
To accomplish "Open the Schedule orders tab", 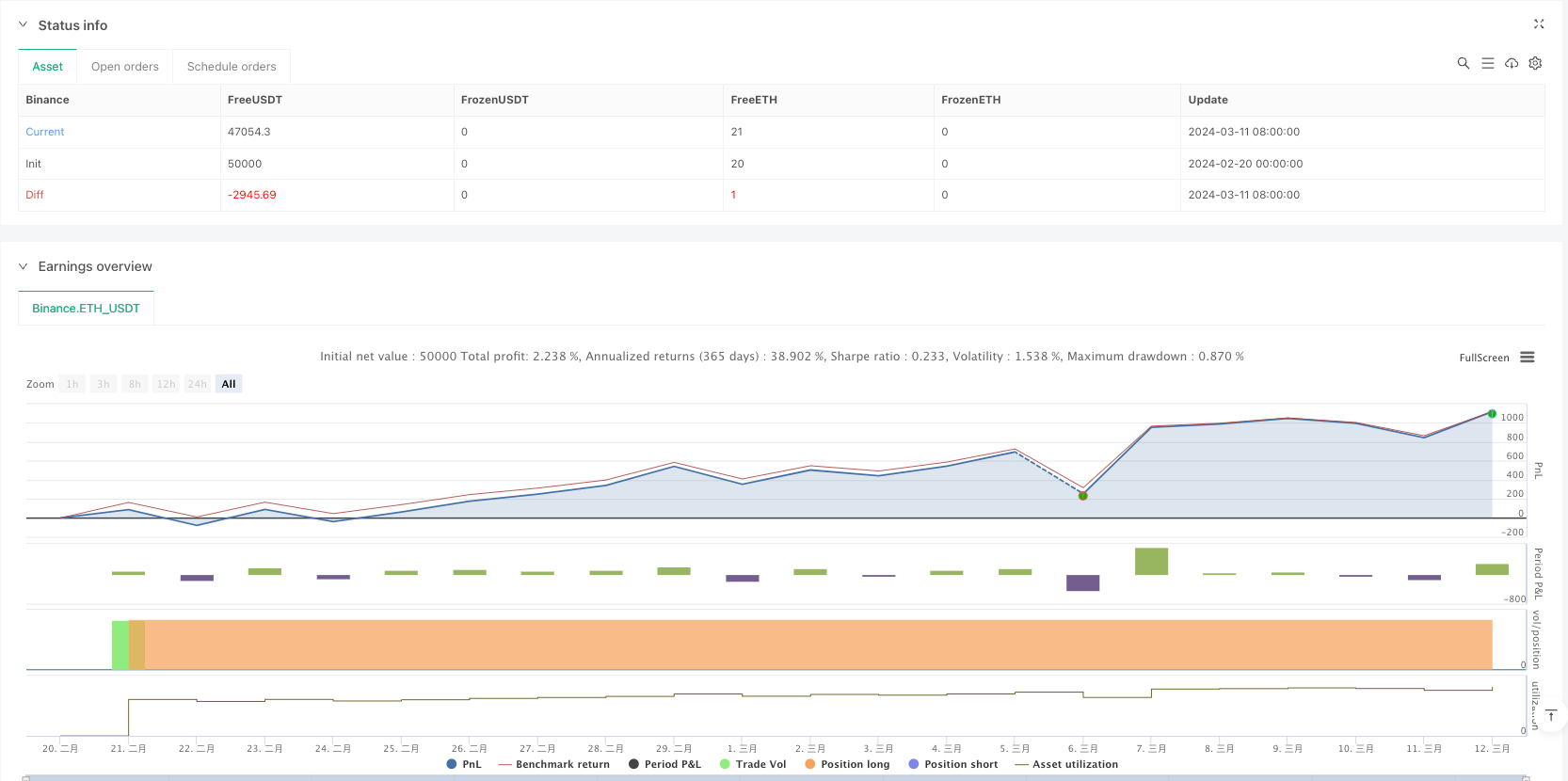I will click(x=232, y=67).
